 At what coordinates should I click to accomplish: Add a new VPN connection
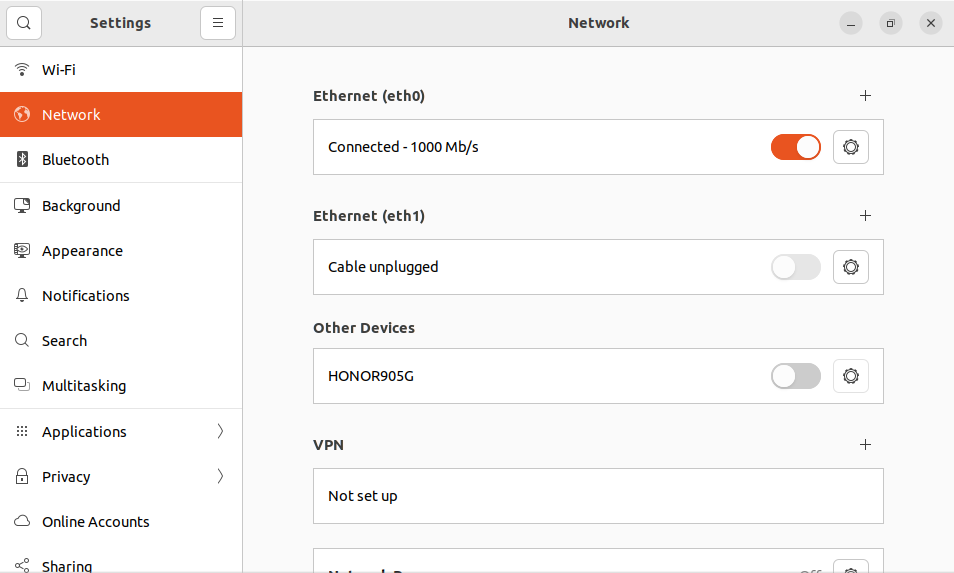click(x=865, y=445)
